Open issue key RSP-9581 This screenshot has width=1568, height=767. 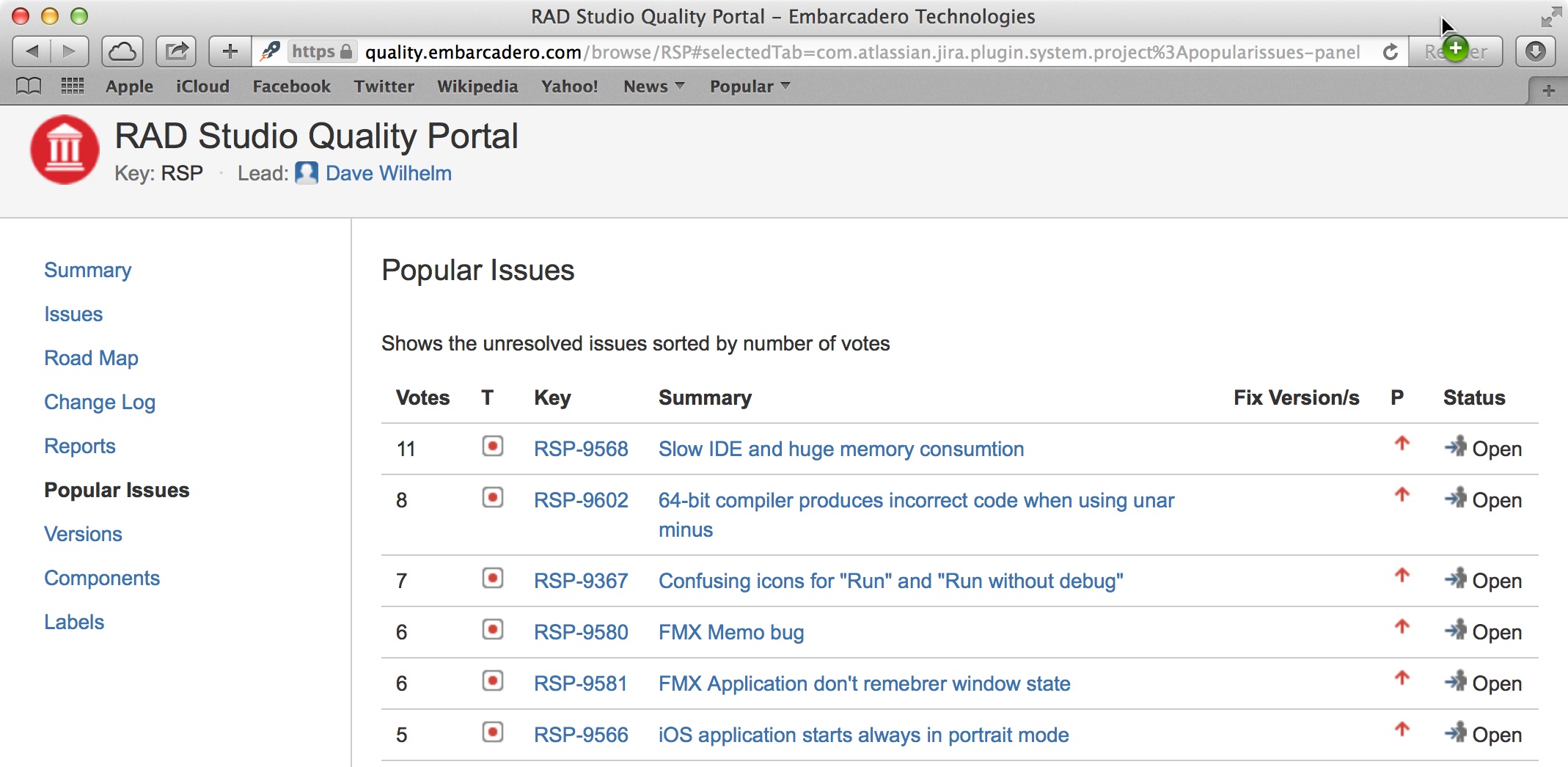[581, 683]
